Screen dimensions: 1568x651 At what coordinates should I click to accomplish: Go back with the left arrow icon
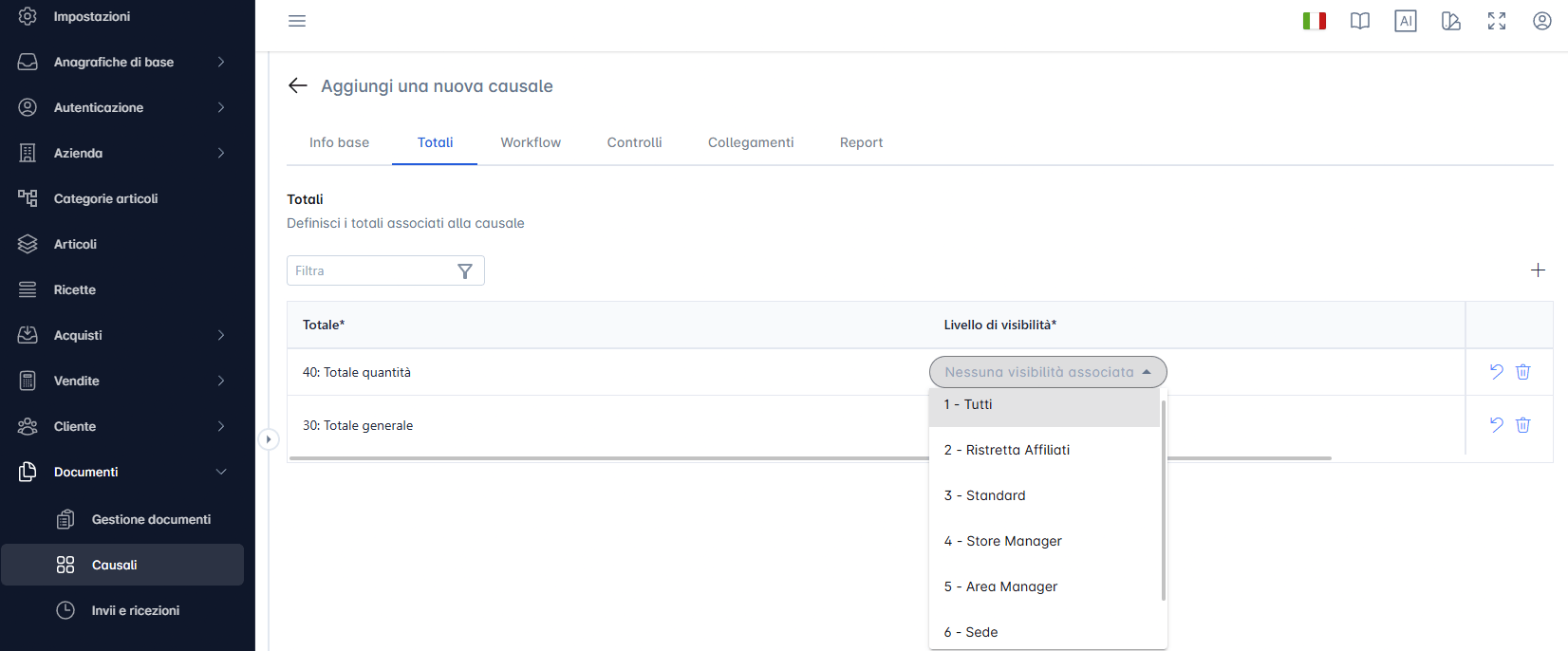(x=298, y=85)
